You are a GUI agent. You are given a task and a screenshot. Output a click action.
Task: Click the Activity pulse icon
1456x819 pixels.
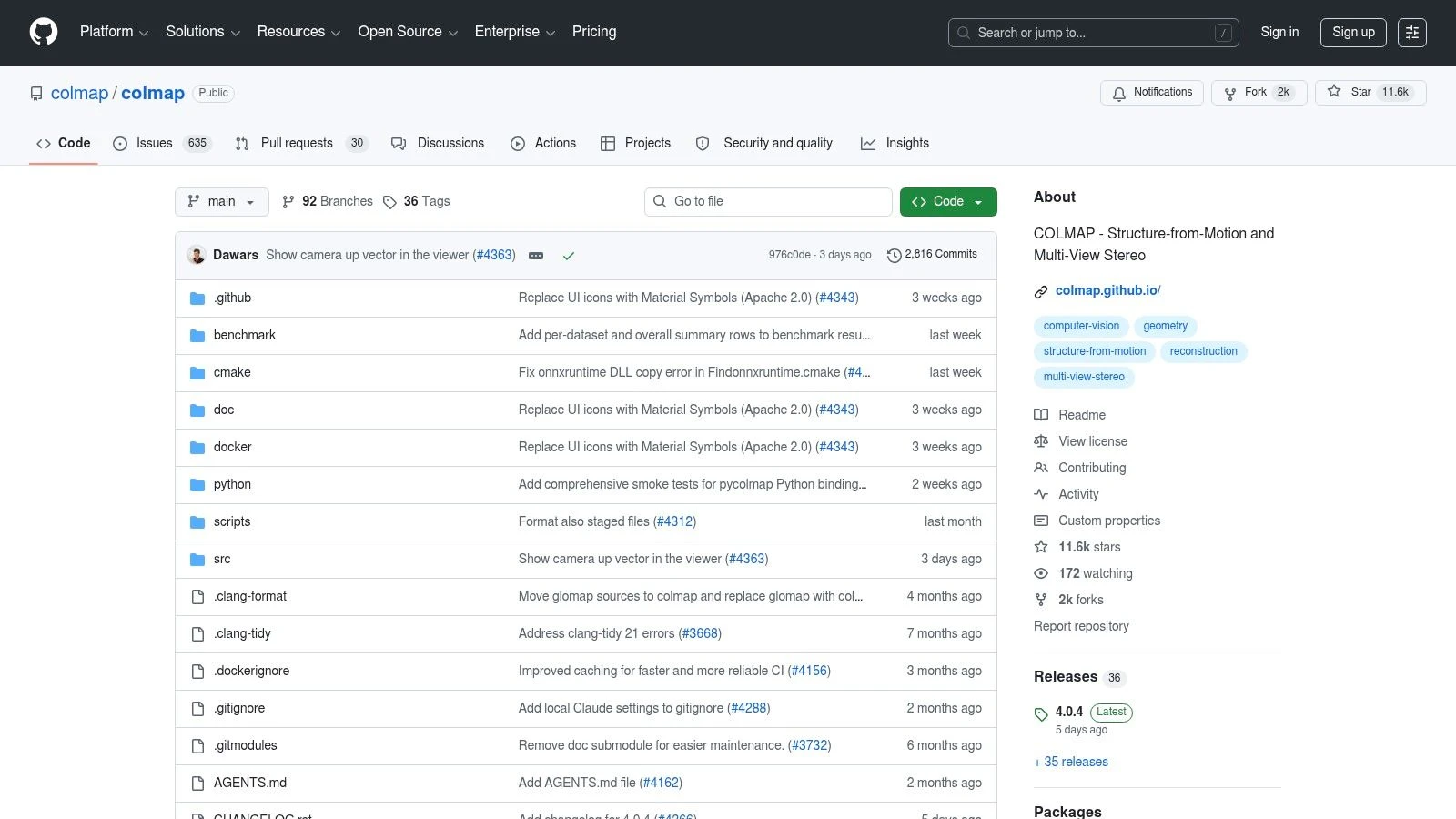[1041, 494]
